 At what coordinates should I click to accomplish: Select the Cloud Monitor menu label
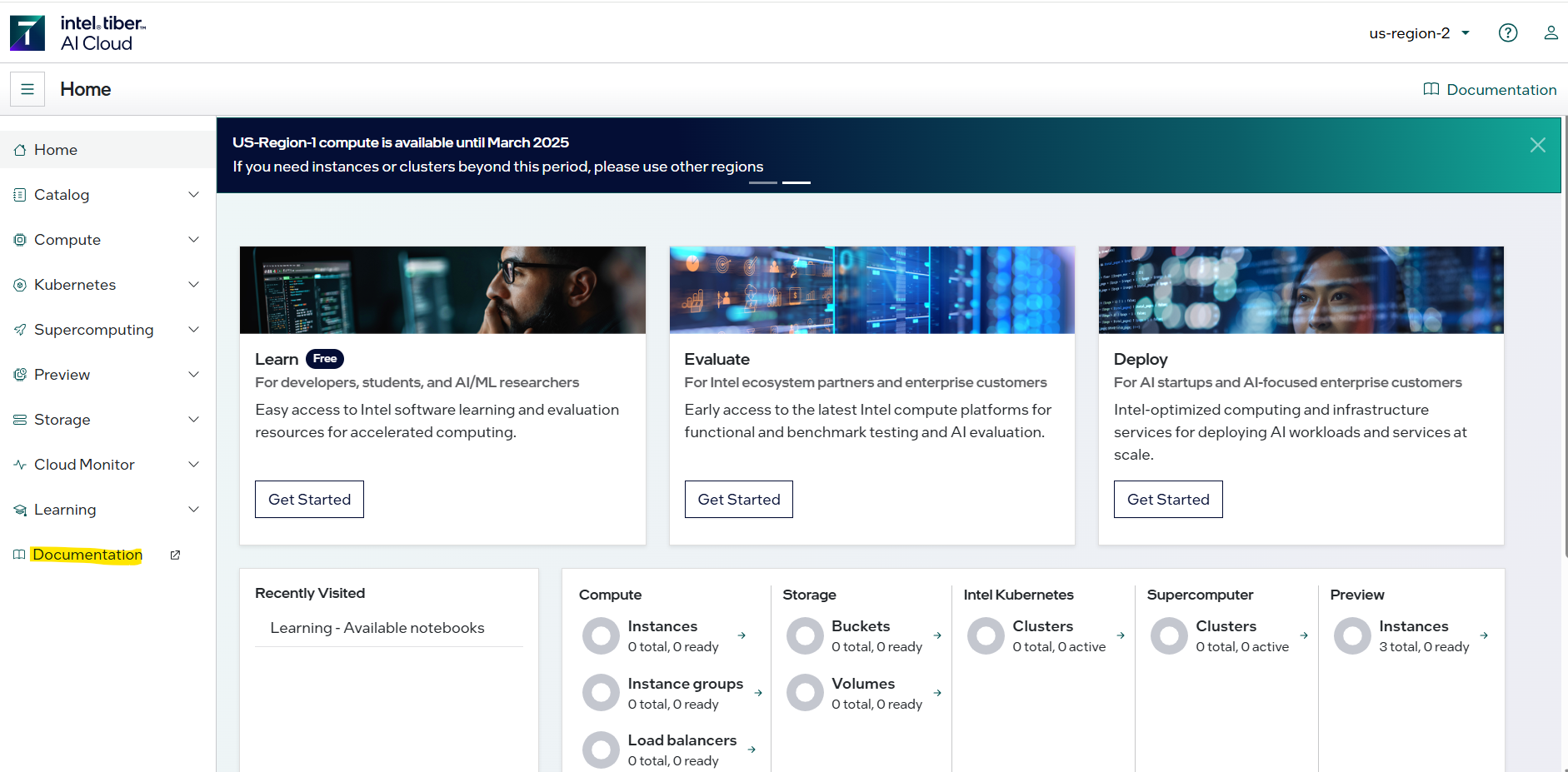(84, 465)
